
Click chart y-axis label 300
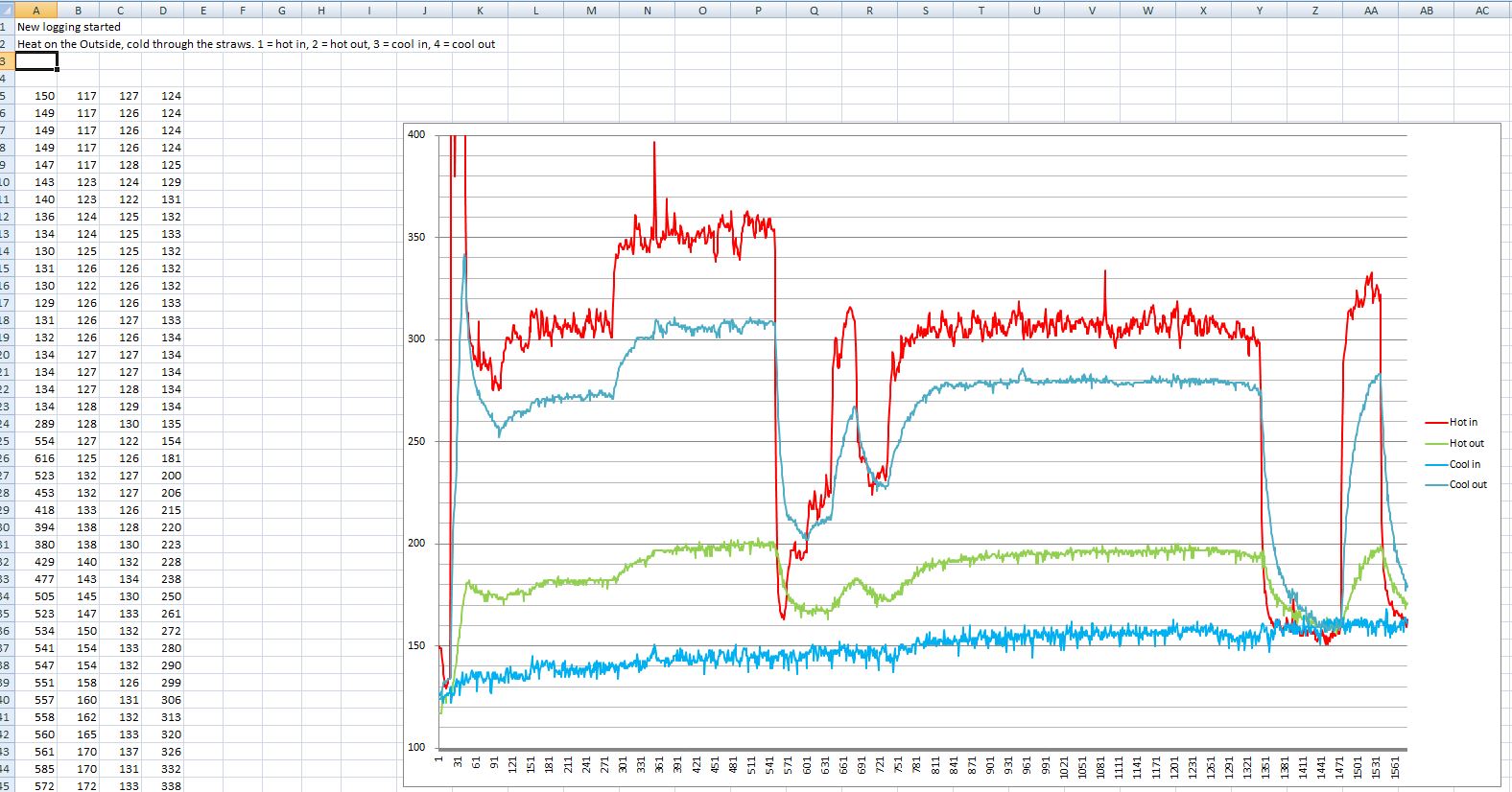416,338
